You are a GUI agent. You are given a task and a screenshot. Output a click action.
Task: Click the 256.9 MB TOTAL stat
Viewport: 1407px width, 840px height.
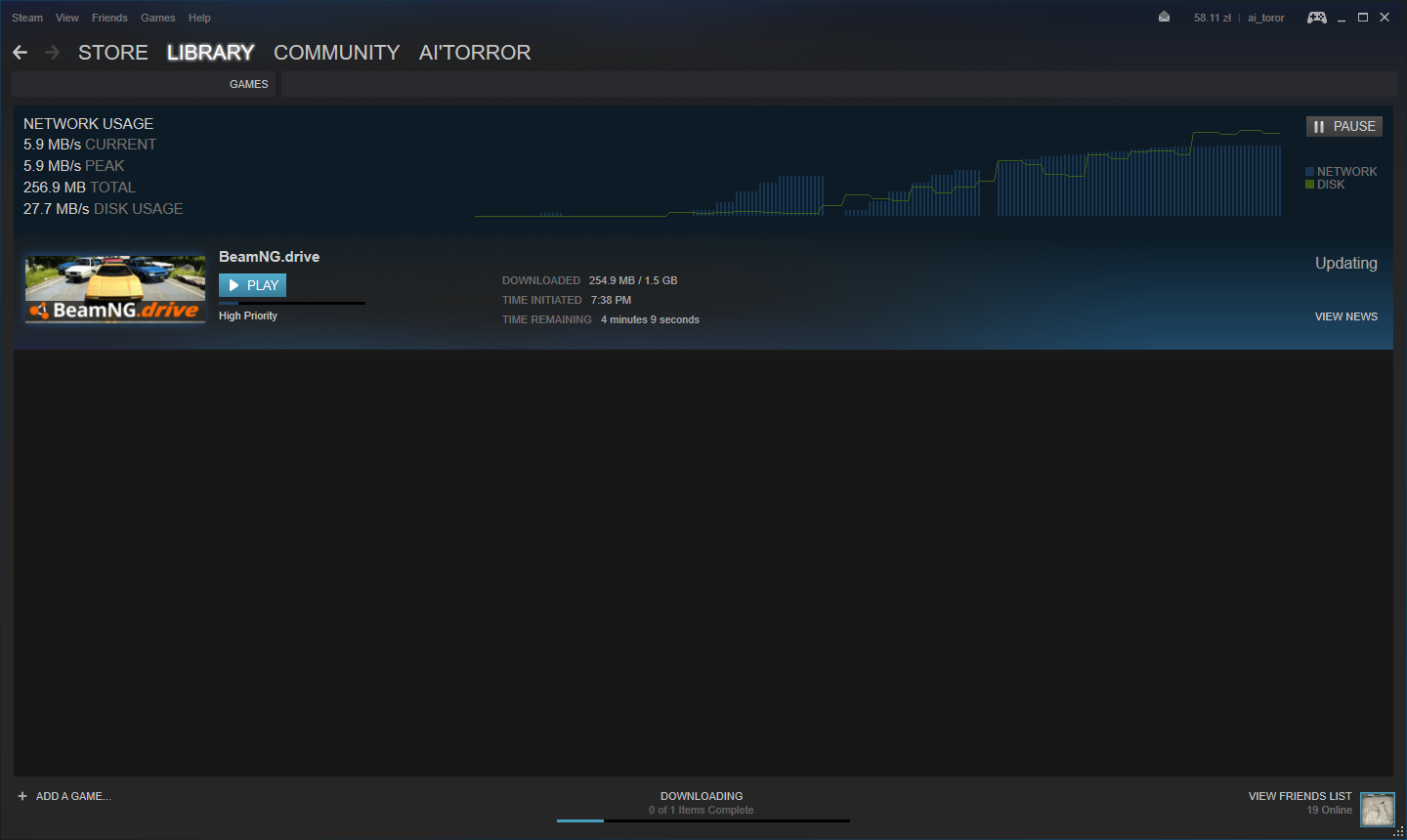(x=79, y=188)
